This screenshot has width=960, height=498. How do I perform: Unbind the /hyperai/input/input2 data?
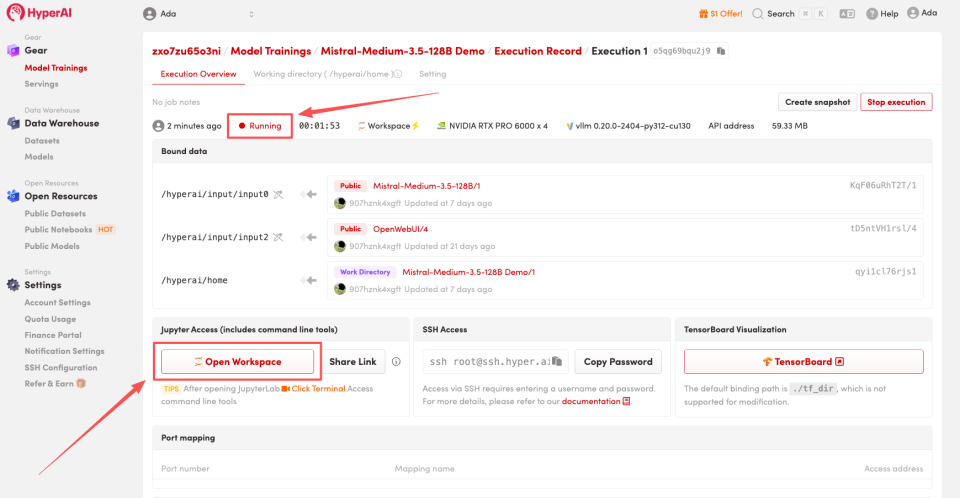tap(279, 237)
